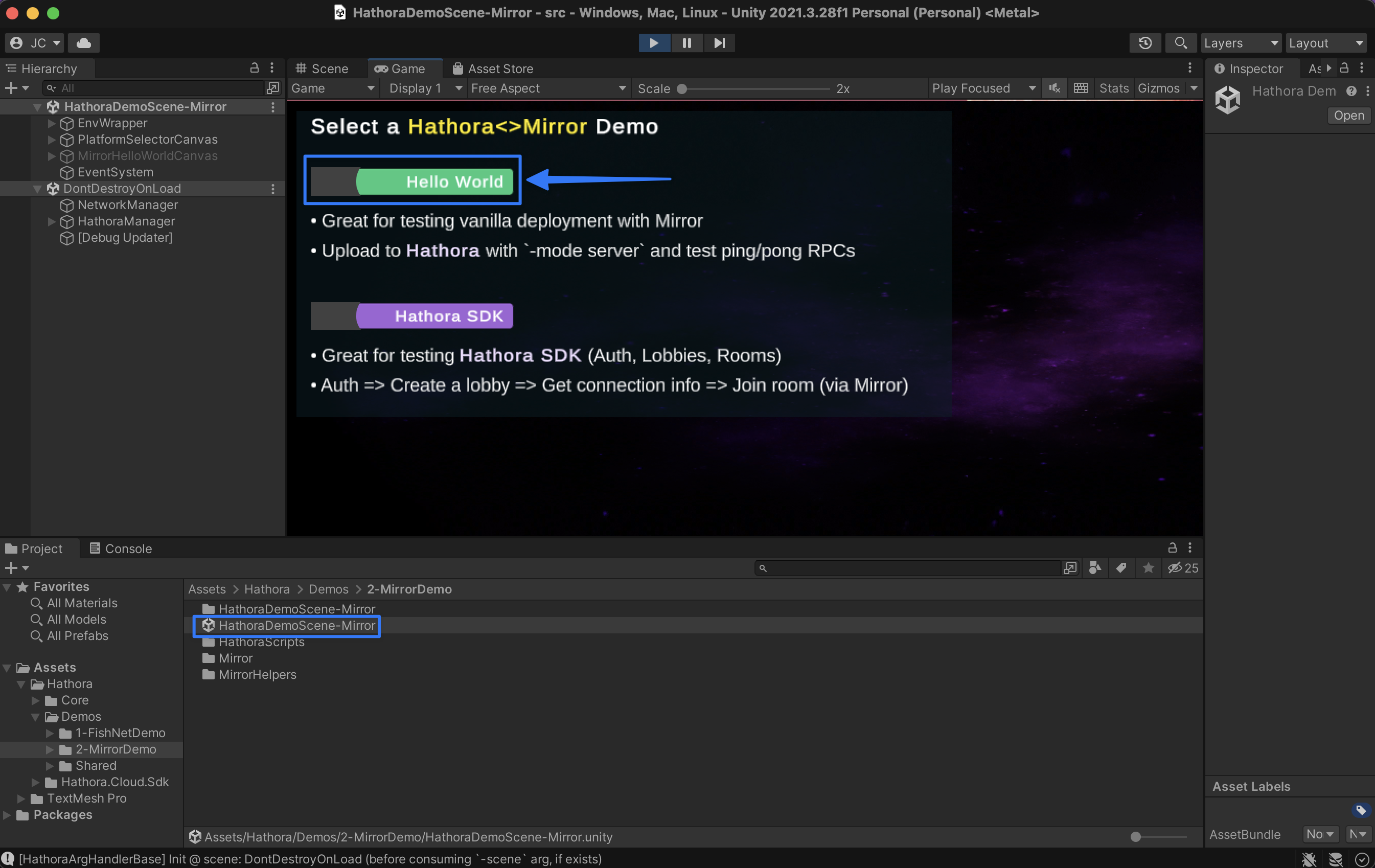
Task: Expand the PlatformSelectorCanvas object
Action: click(x=52, y=140)
